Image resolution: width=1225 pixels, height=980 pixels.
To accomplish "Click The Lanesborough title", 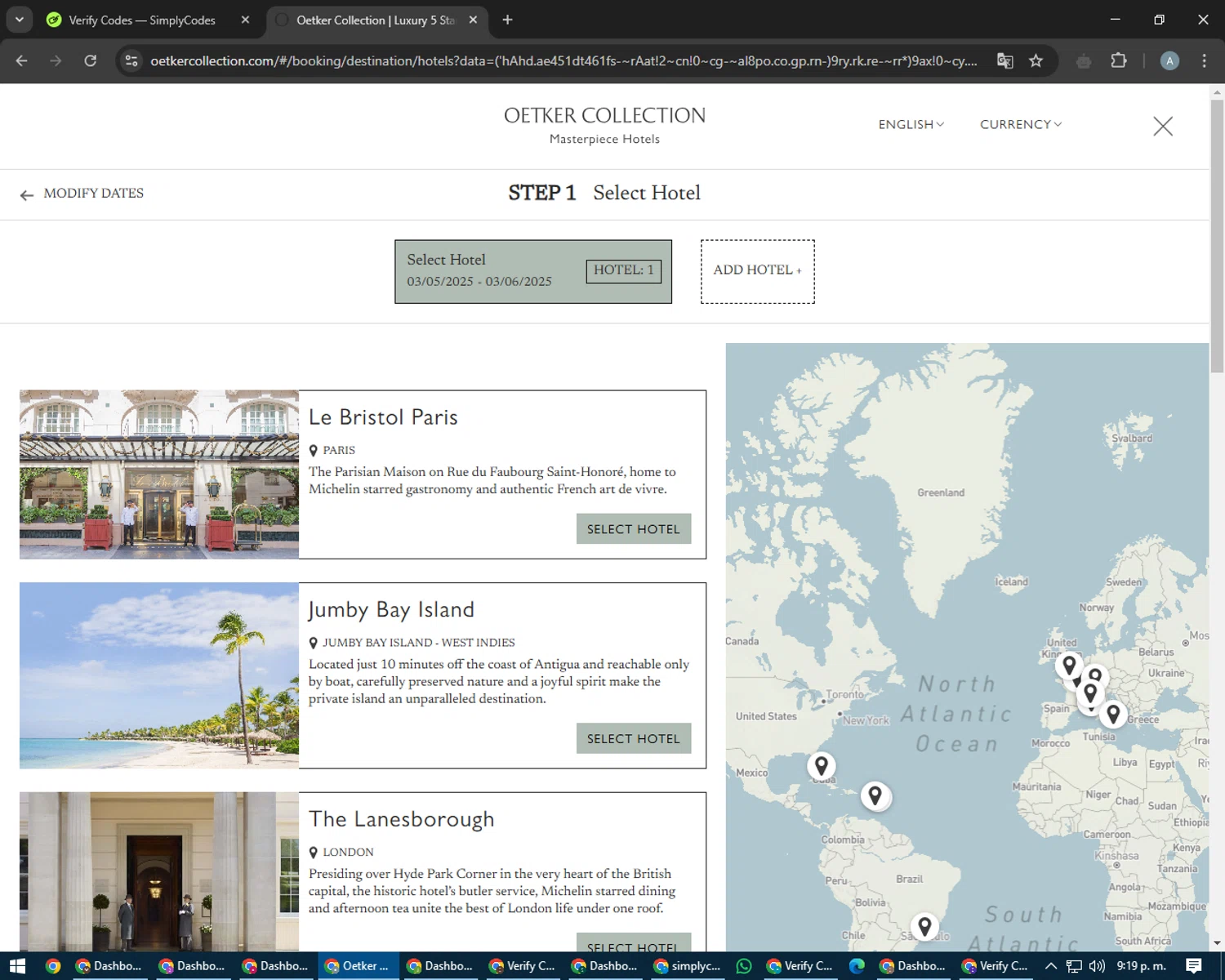I will 401,819.
